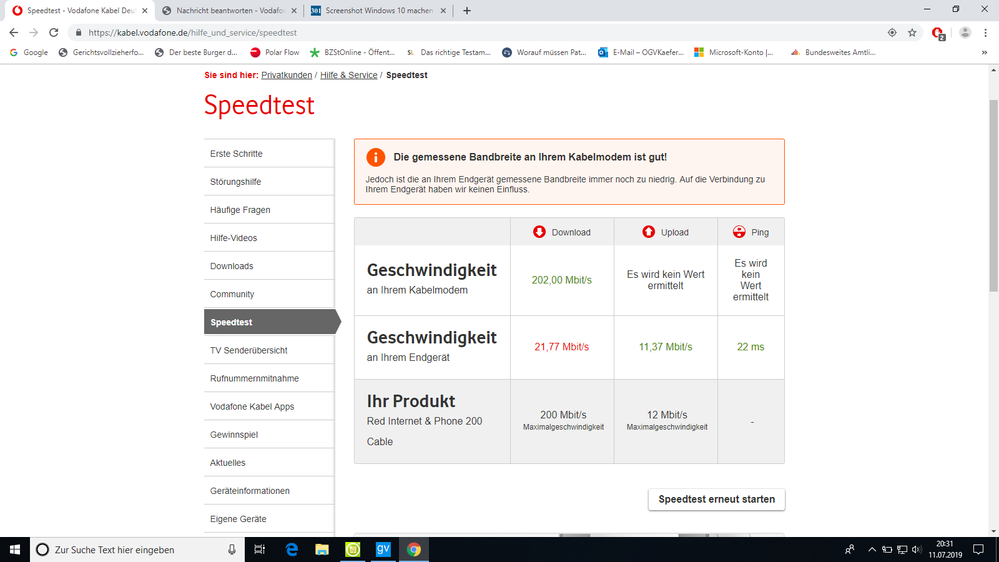Open Erste Schritte in sidebar
This screenshot has height=562, width=999.
(269, 154)
